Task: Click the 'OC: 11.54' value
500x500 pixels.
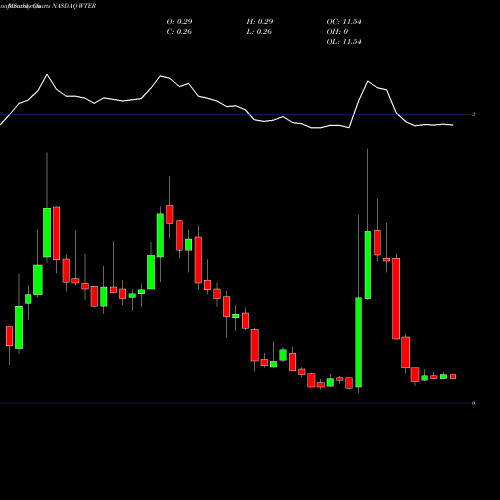Action: 344,22
